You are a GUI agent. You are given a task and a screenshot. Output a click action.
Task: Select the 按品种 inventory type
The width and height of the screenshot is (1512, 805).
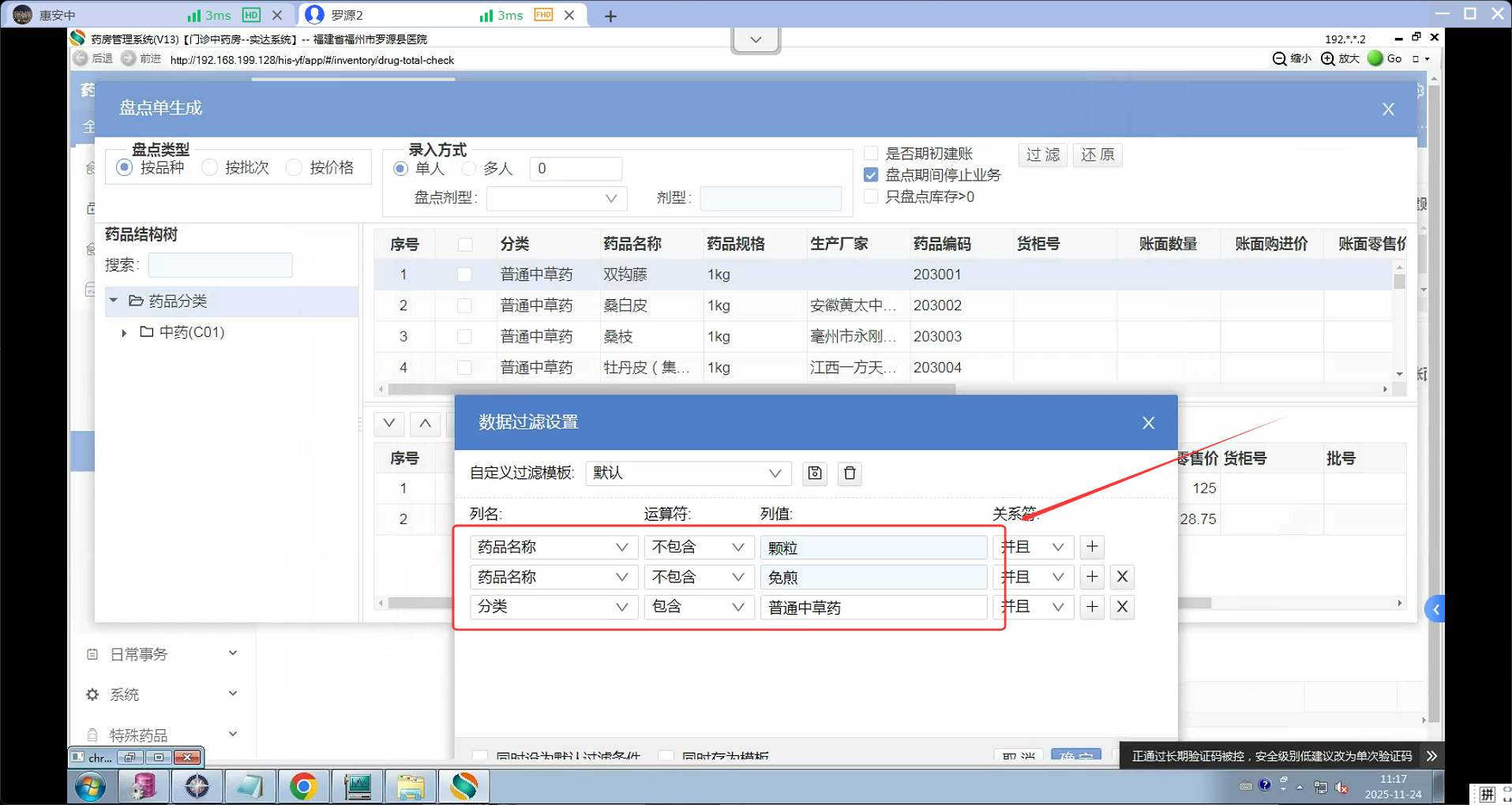click(x=124, y=167)
